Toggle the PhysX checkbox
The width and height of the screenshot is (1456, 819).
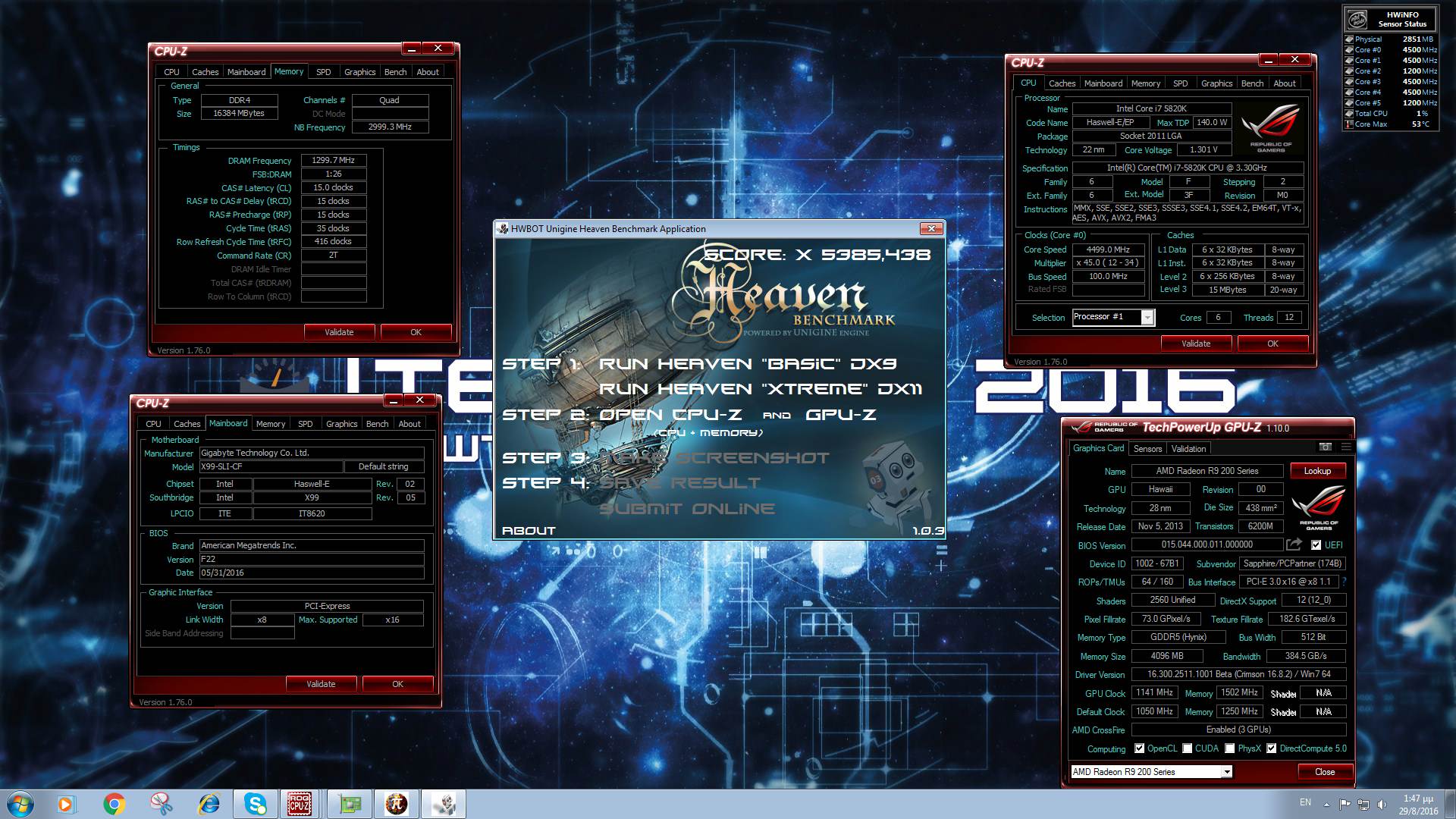[1230, 748]
